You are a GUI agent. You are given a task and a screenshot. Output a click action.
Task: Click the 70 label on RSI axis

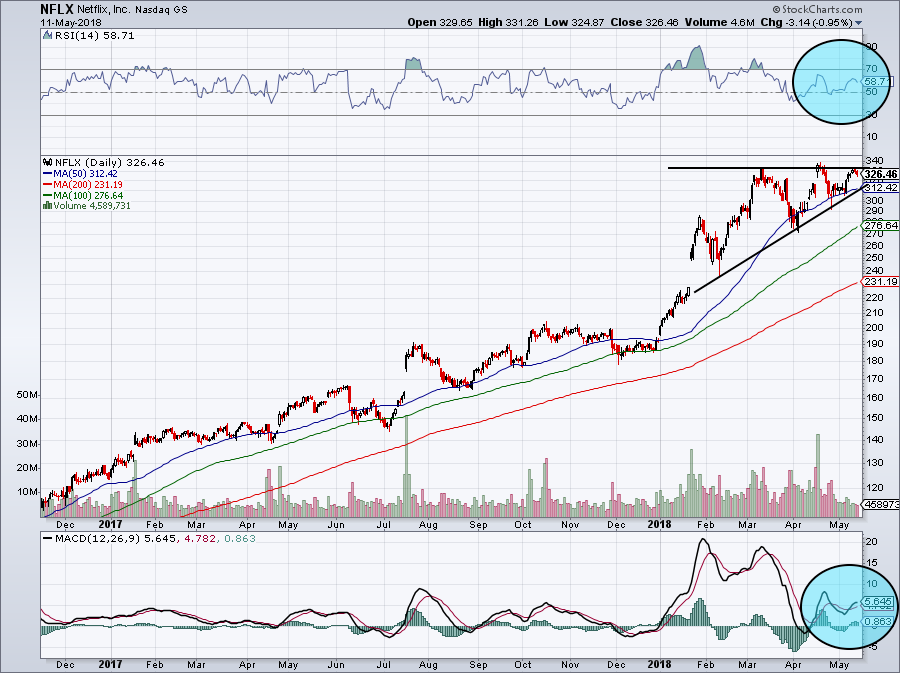[871, 69]
